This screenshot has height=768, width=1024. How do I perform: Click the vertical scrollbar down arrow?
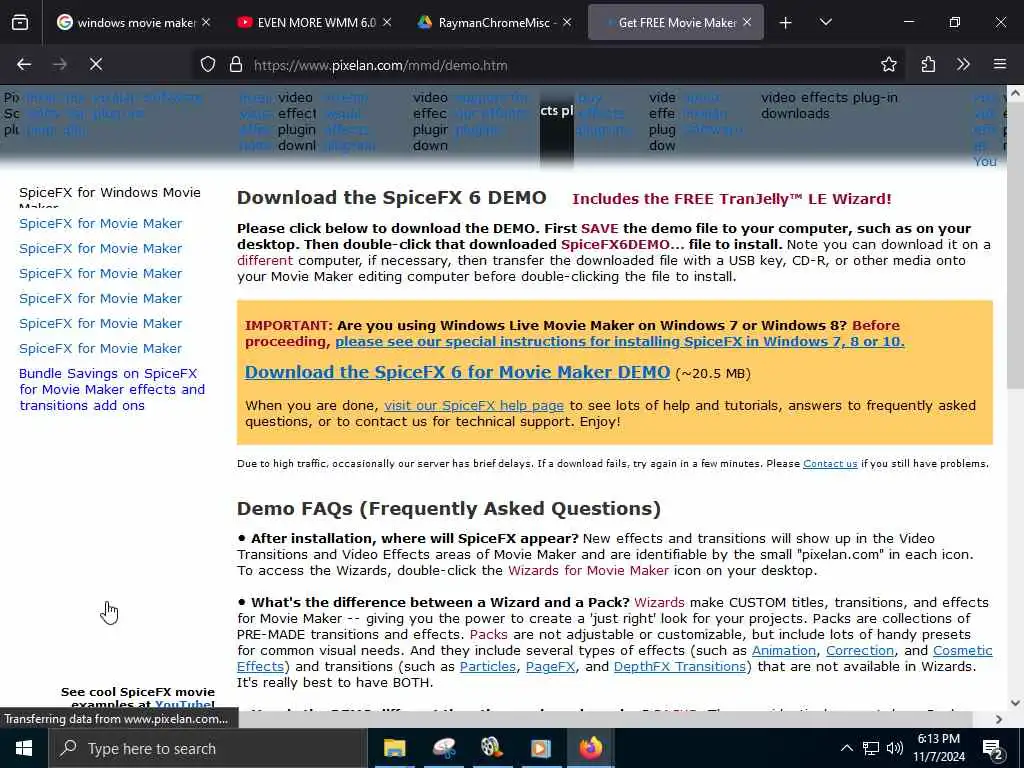pyautogui.click(x=1015, y=703)
